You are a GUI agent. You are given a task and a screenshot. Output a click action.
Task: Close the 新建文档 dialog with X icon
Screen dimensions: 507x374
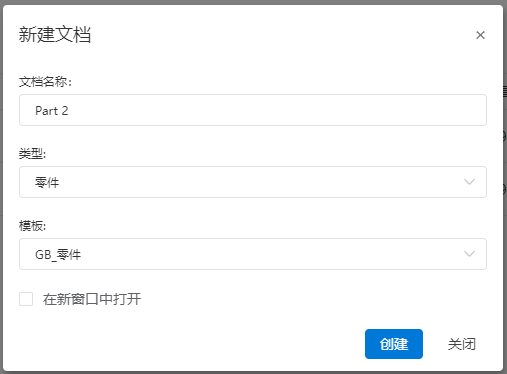coord(480,35)
